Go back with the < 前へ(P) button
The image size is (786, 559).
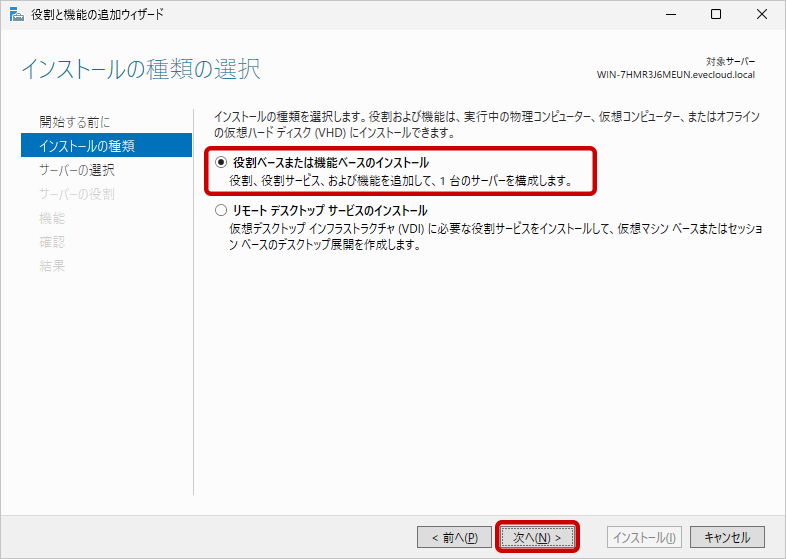pos(454,537)
